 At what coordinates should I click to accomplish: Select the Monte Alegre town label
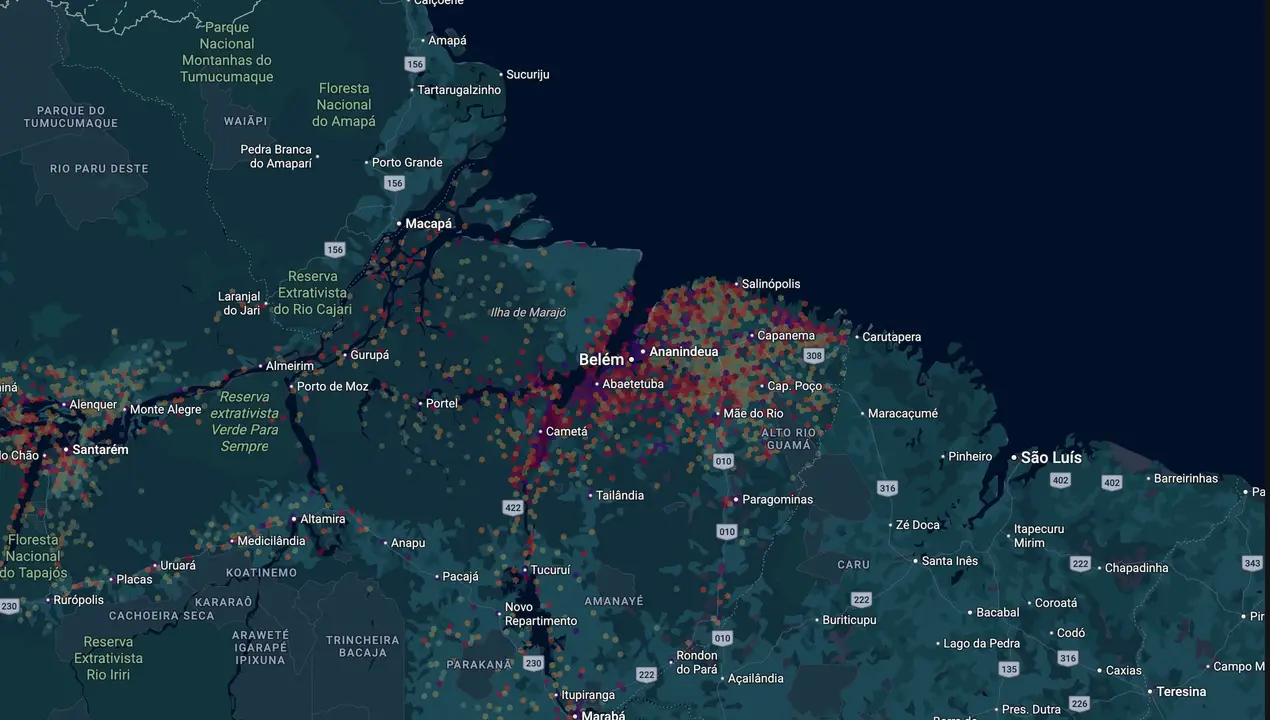(166, 410)
